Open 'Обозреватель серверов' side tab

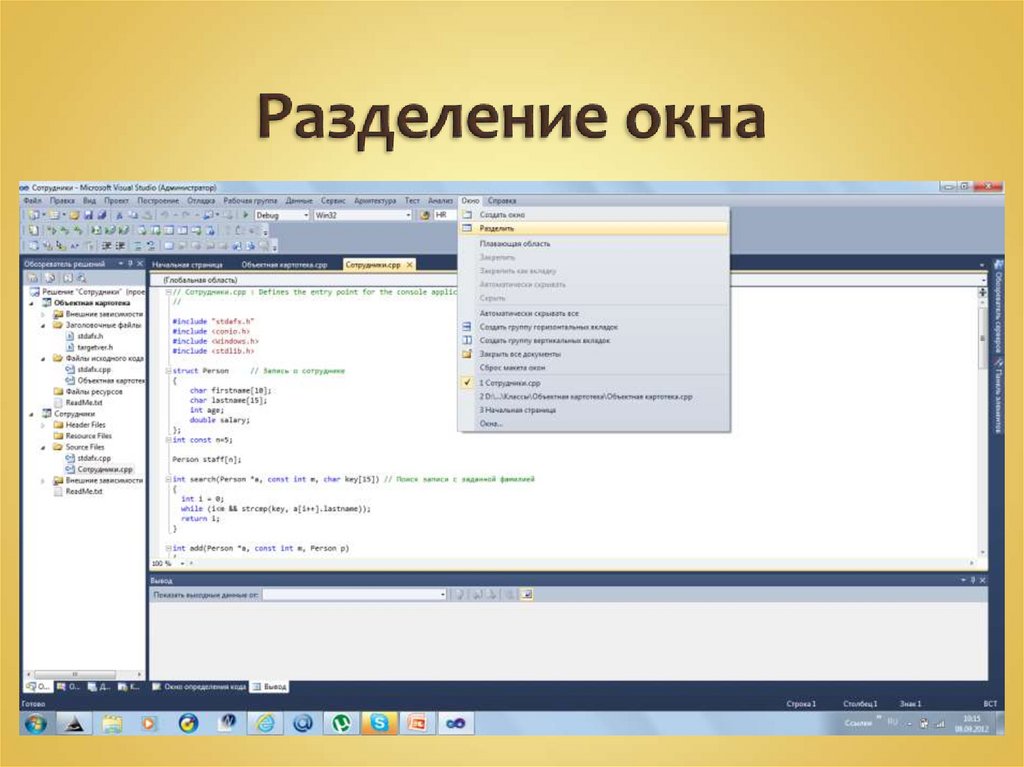point(998,305)
